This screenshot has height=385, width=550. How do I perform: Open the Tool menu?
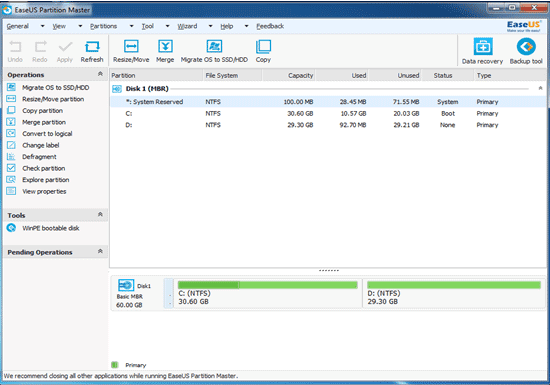click(148, 26)
